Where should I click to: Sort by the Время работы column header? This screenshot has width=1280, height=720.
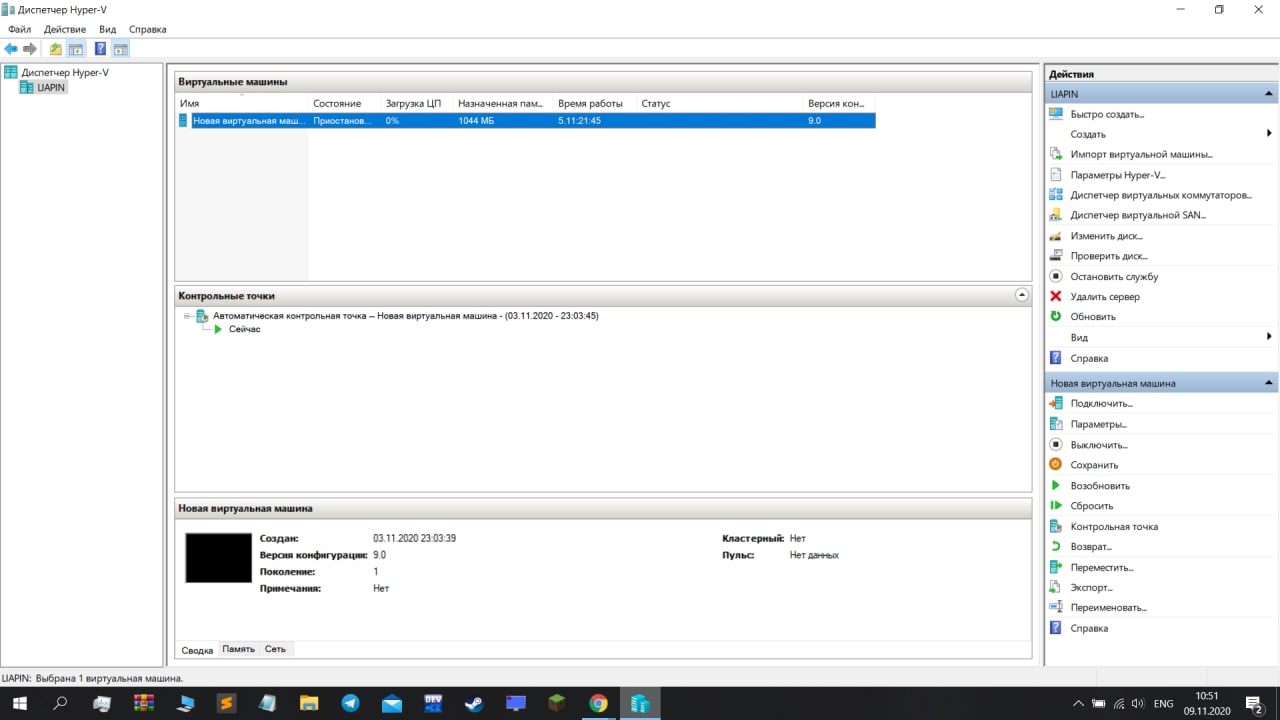(595, 103)
